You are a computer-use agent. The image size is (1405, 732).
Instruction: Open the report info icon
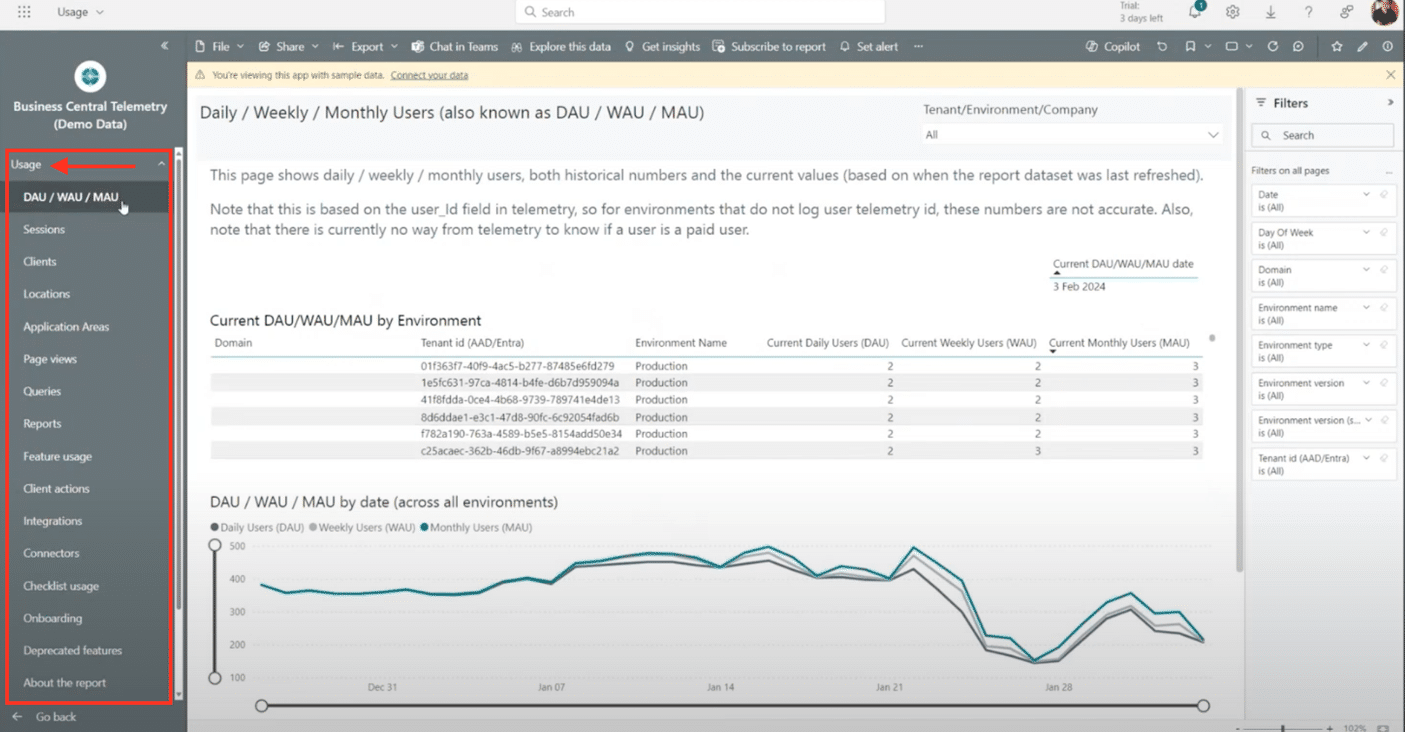(x=1387, y=46)
